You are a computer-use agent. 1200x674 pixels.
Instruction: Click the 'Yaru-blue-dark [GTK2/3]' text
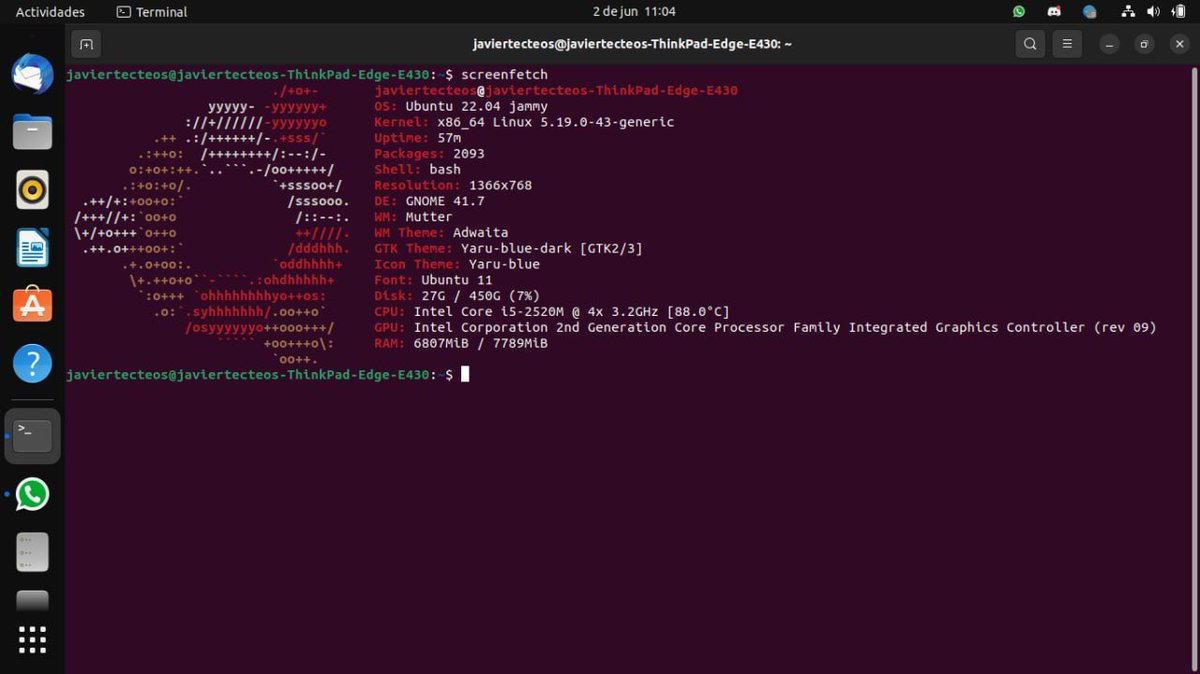[551, 248]
